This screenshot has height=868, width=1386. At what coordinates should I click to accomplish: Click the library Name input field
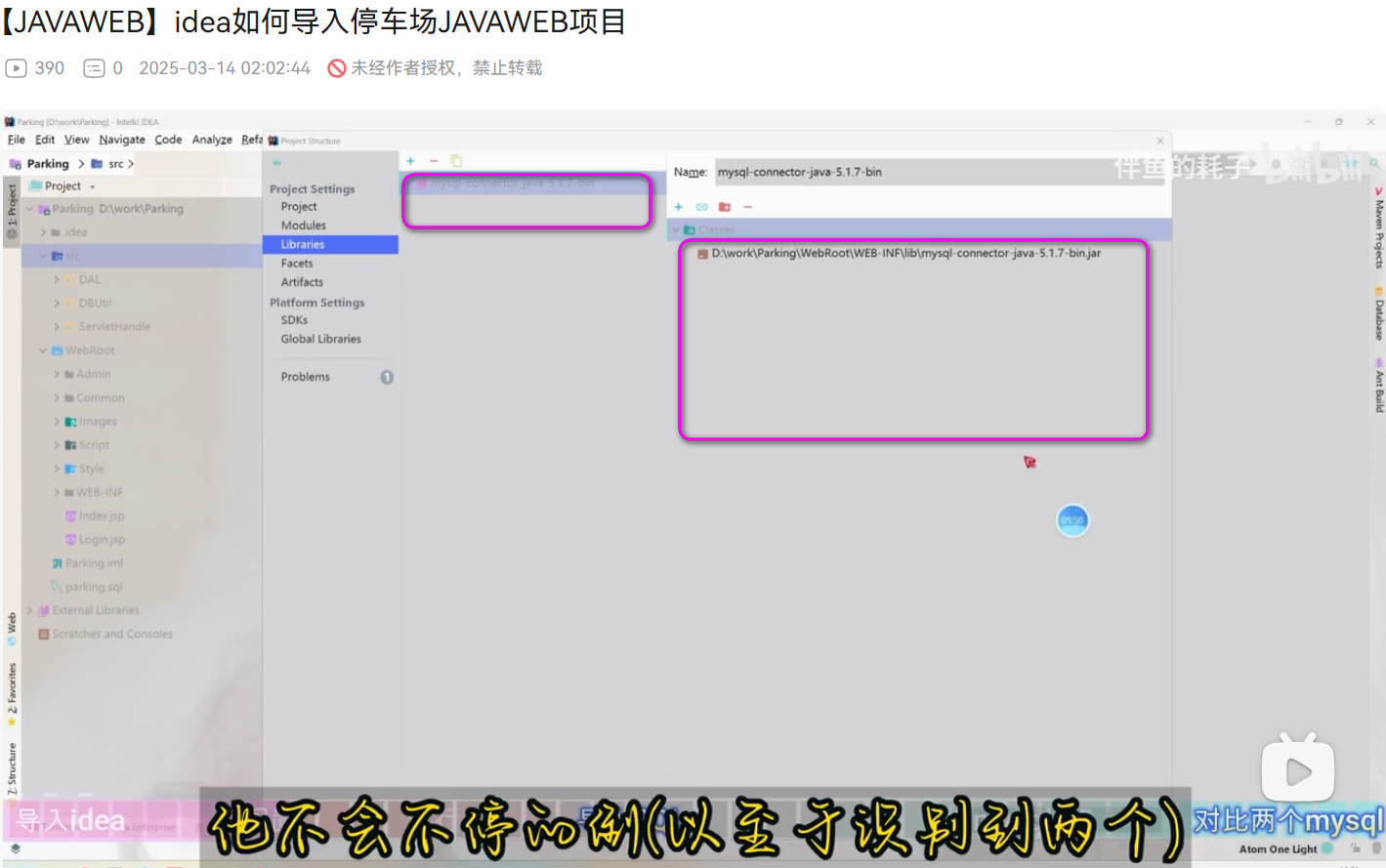[x=942, y=172]
